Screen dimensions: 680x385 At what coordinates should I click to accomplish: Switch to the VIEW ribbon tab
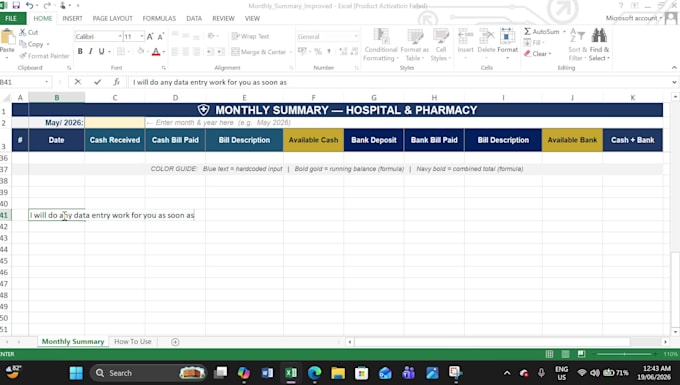pos(252,19)
